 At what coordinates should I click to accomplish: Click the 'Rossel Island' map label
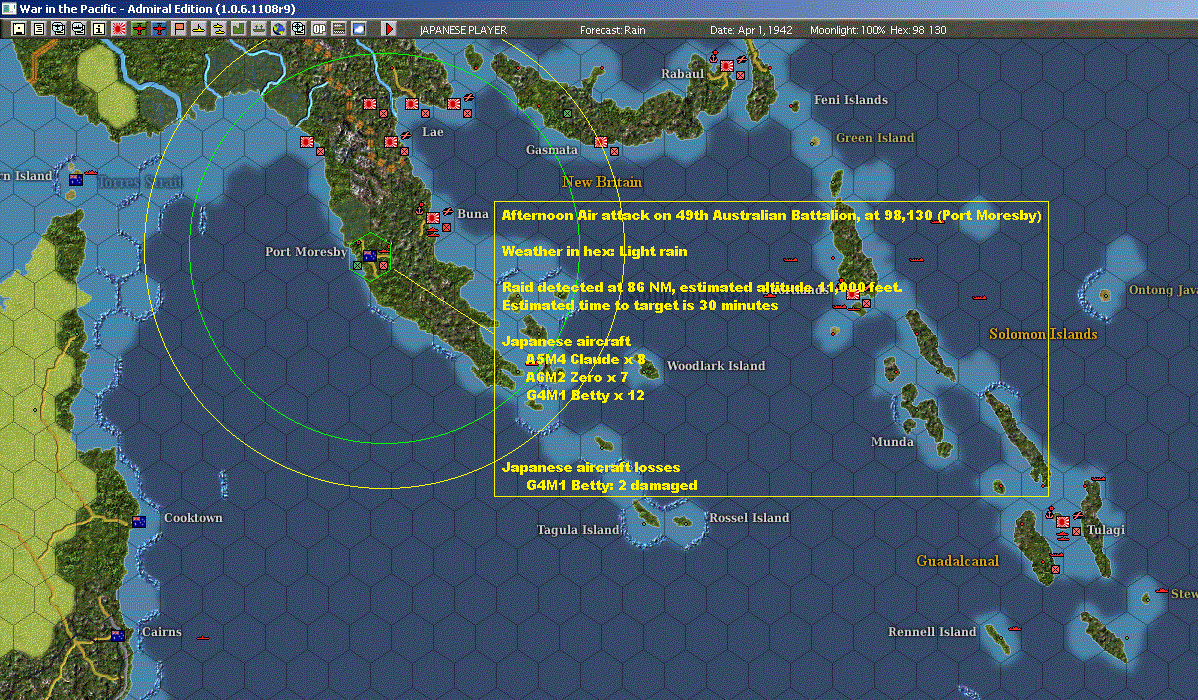(x=749, y=517)
